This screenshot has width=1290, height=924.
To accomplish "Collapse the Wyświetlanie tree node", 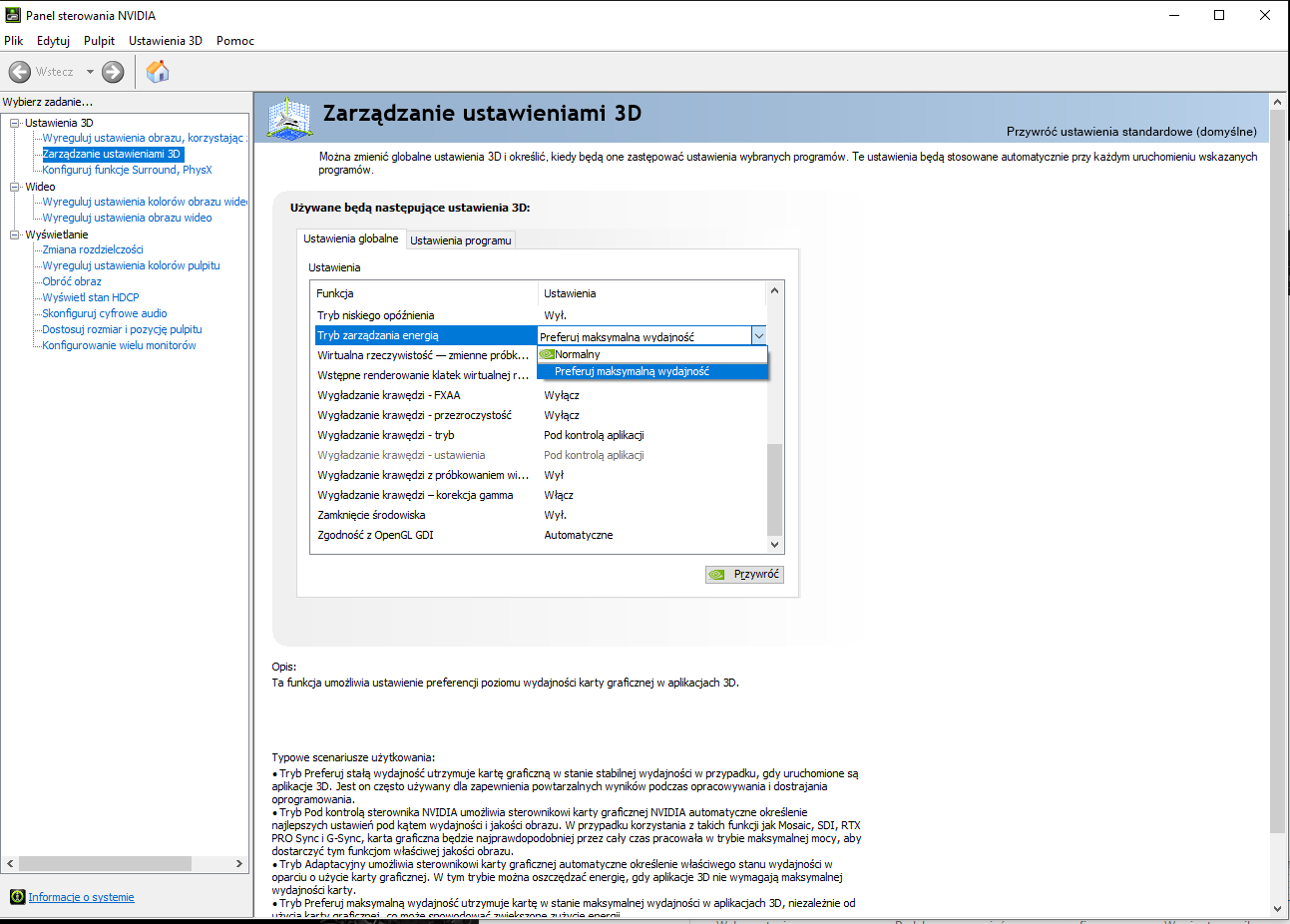I will [x=15, y=234].
